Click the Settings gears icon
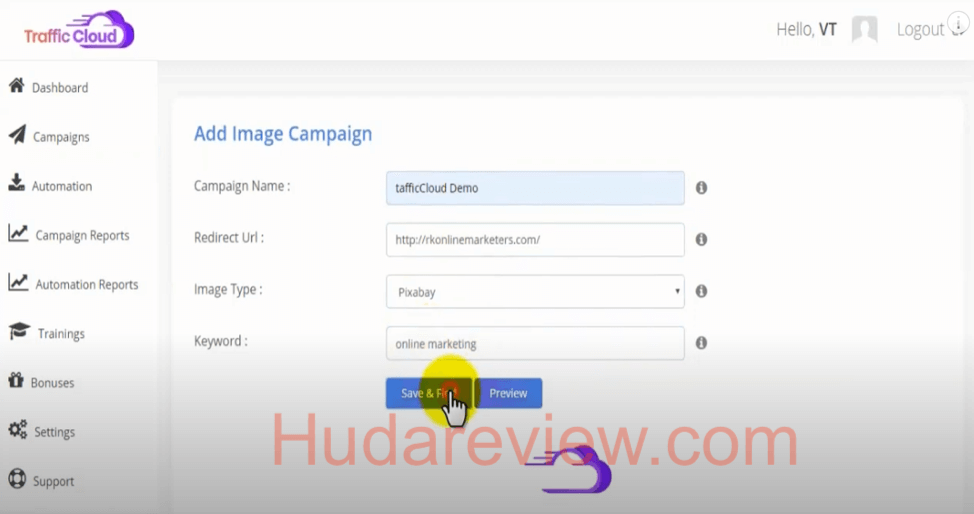The width and height of the screenshot is (974, 514). (x=17, y=429)
